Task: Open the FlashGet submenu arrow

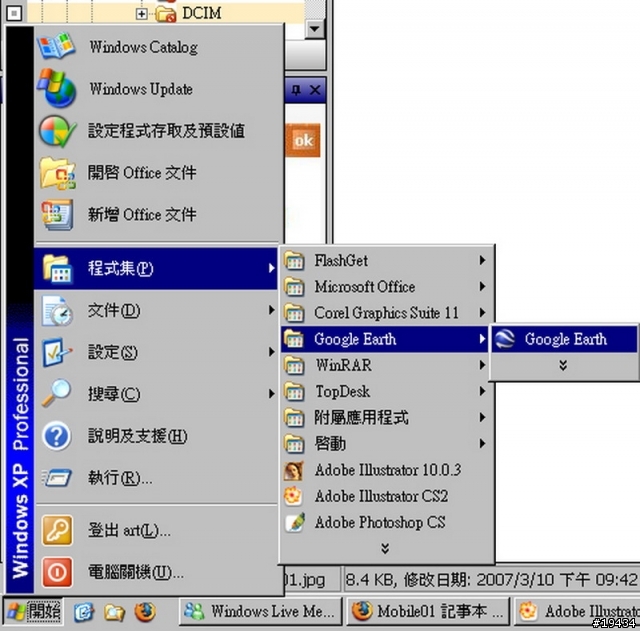Action: (482, 260)
